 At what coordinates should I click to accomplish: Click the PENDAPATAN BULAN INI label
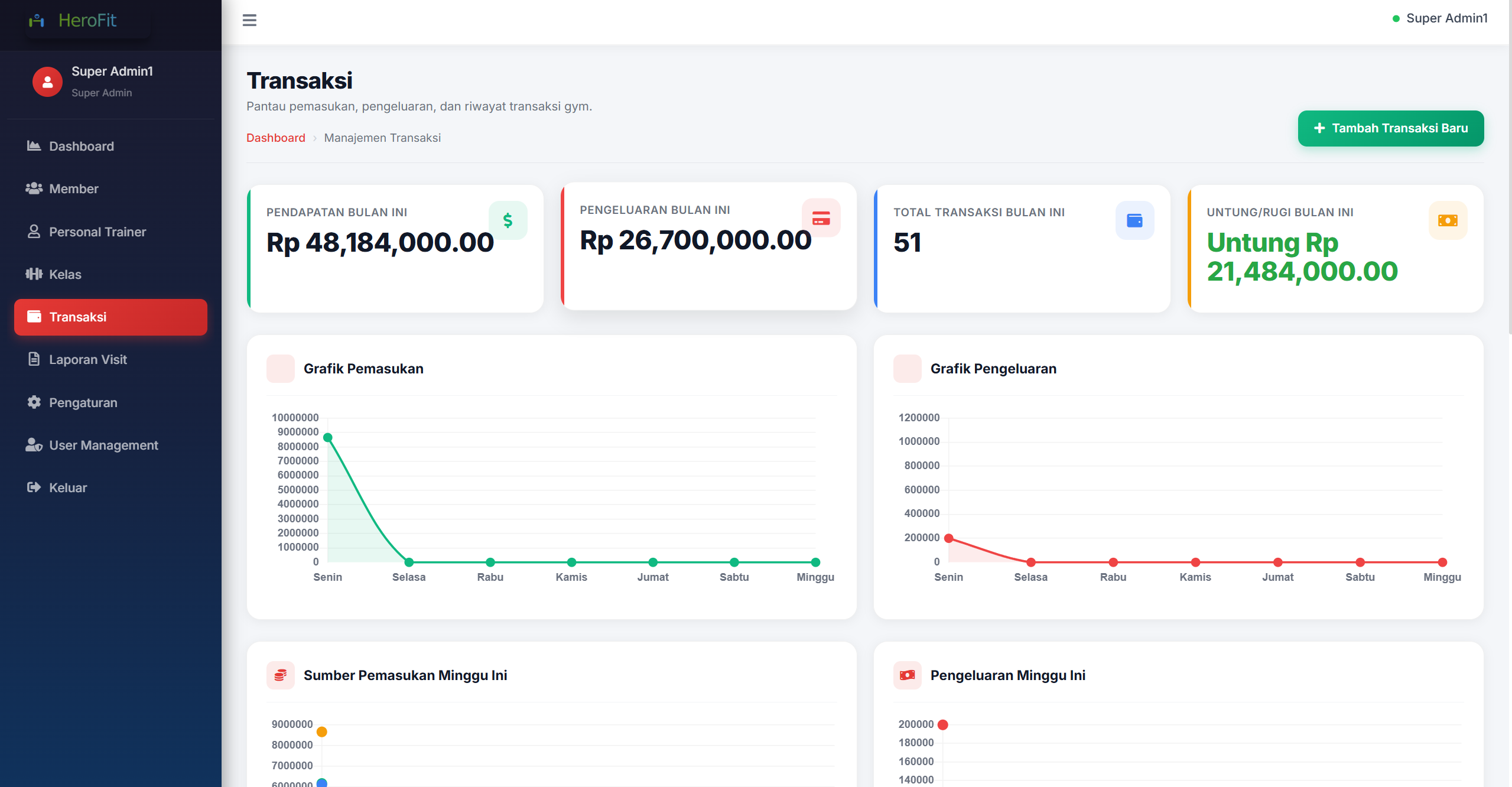(x=337, y=212)
